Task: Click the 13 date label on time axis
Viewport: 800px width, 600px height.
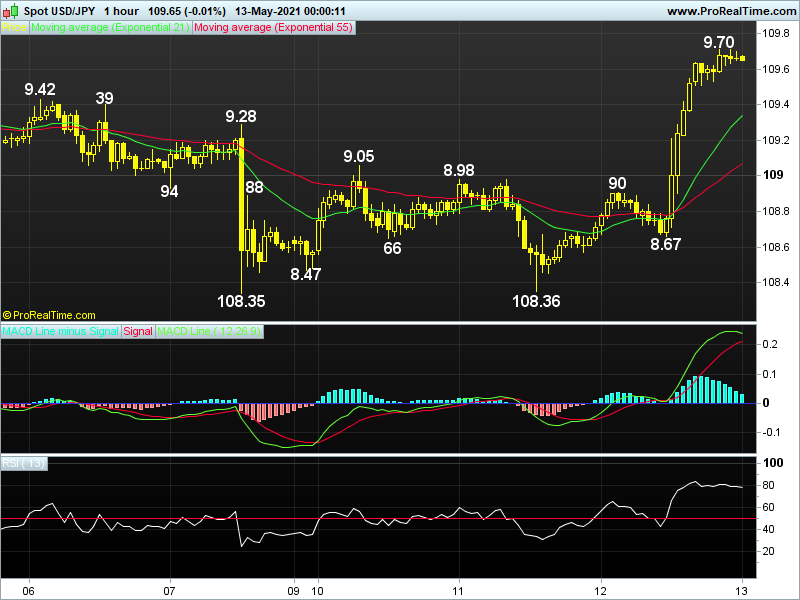Action: 741,591
